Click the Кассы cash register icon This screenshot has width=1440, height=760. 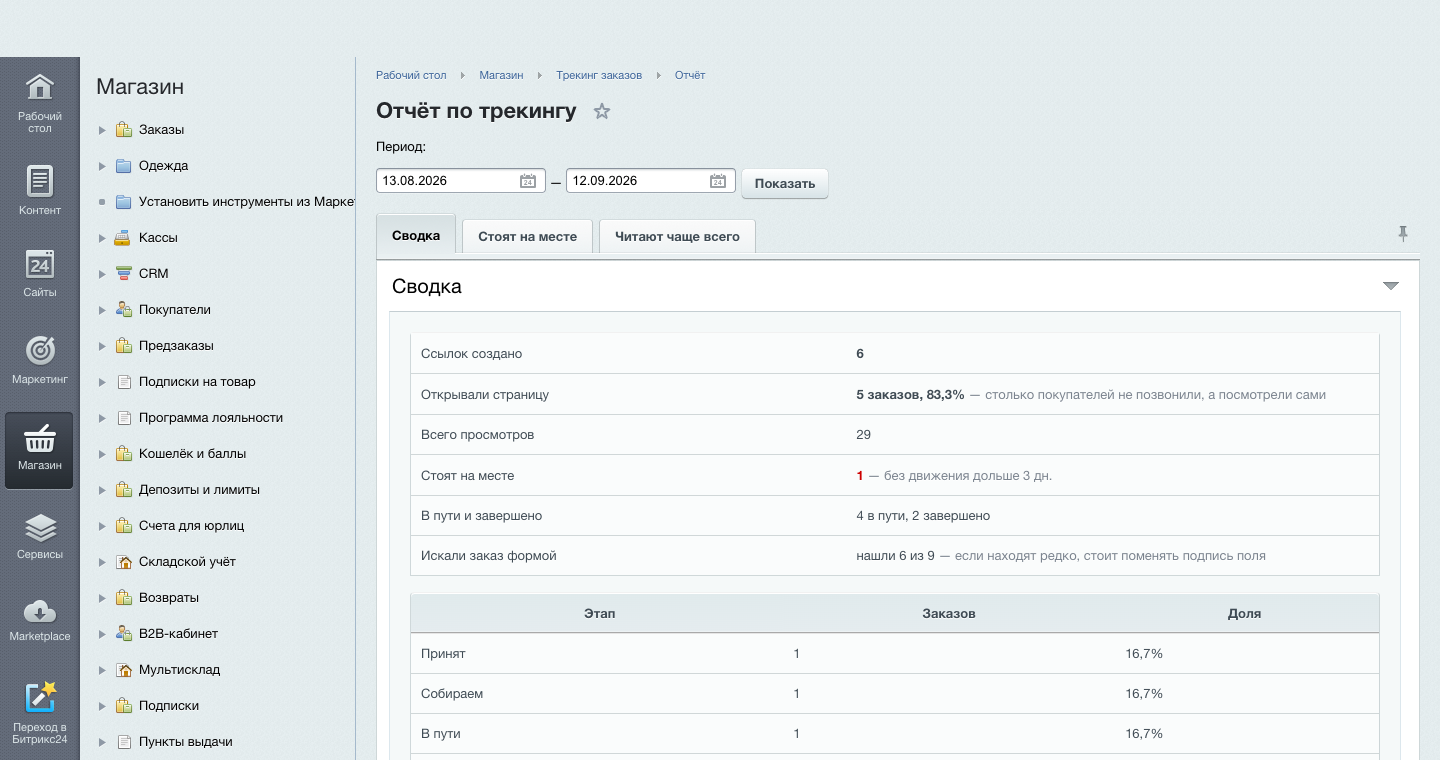click(124, 238)
